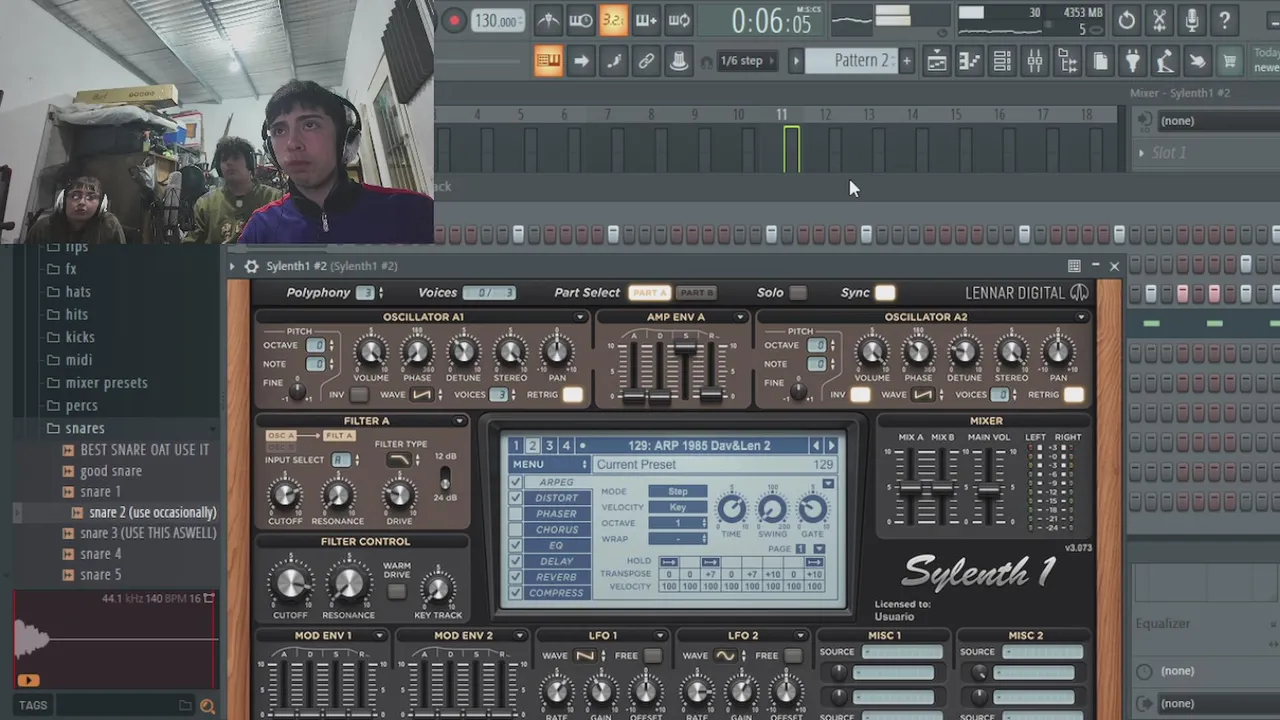Toggle typing keyboard to piano icon
This screenshot has height=720, width=1280.
pos(548,61)
